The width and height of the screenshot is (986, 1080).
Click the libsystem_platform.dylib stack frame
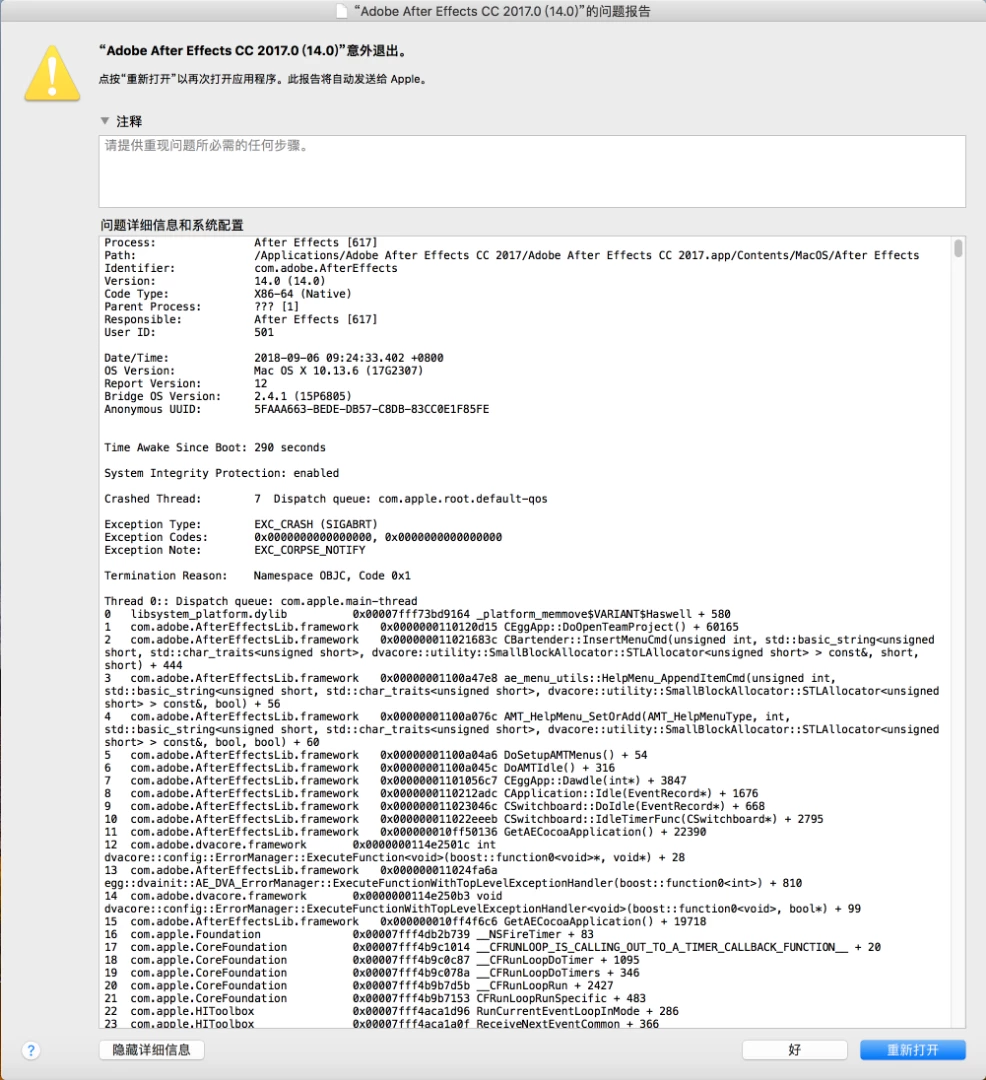(417, 614)
